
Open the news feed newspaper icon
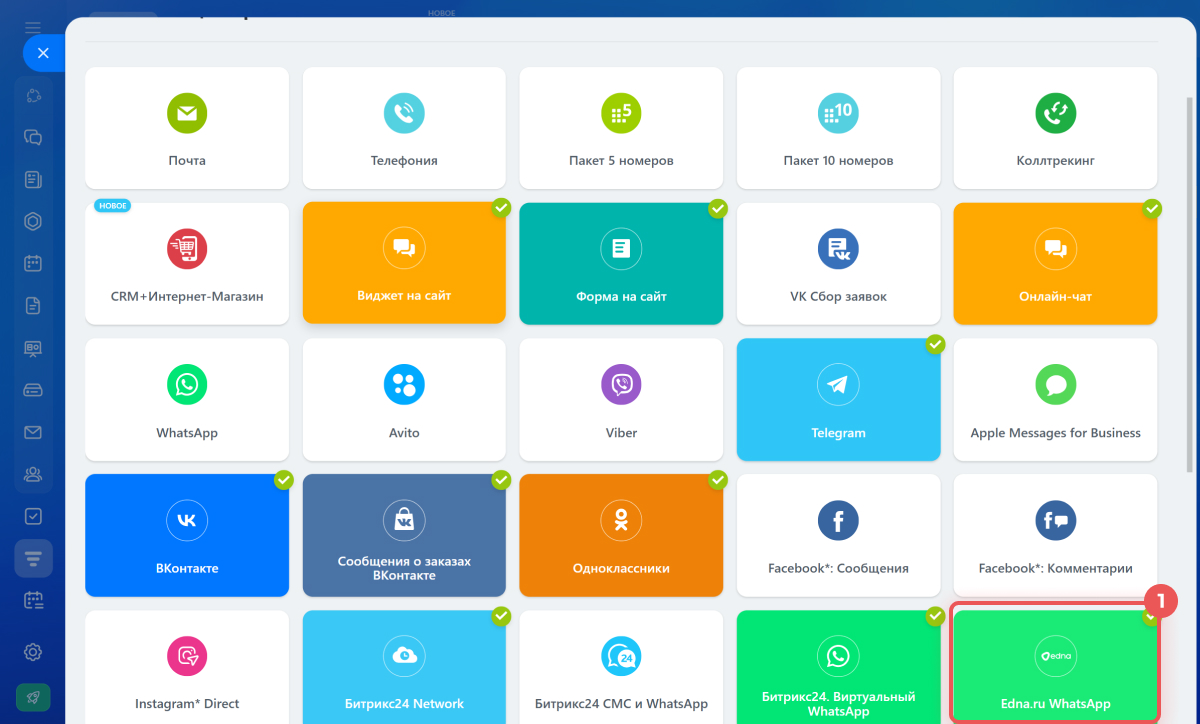[x=33, y=179]
